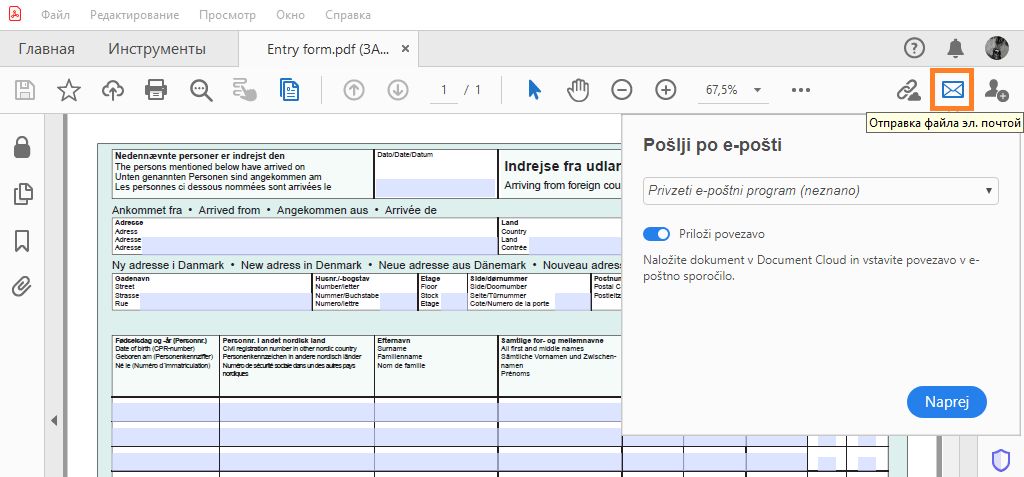Upload file to cloud icon

(113, 90)
